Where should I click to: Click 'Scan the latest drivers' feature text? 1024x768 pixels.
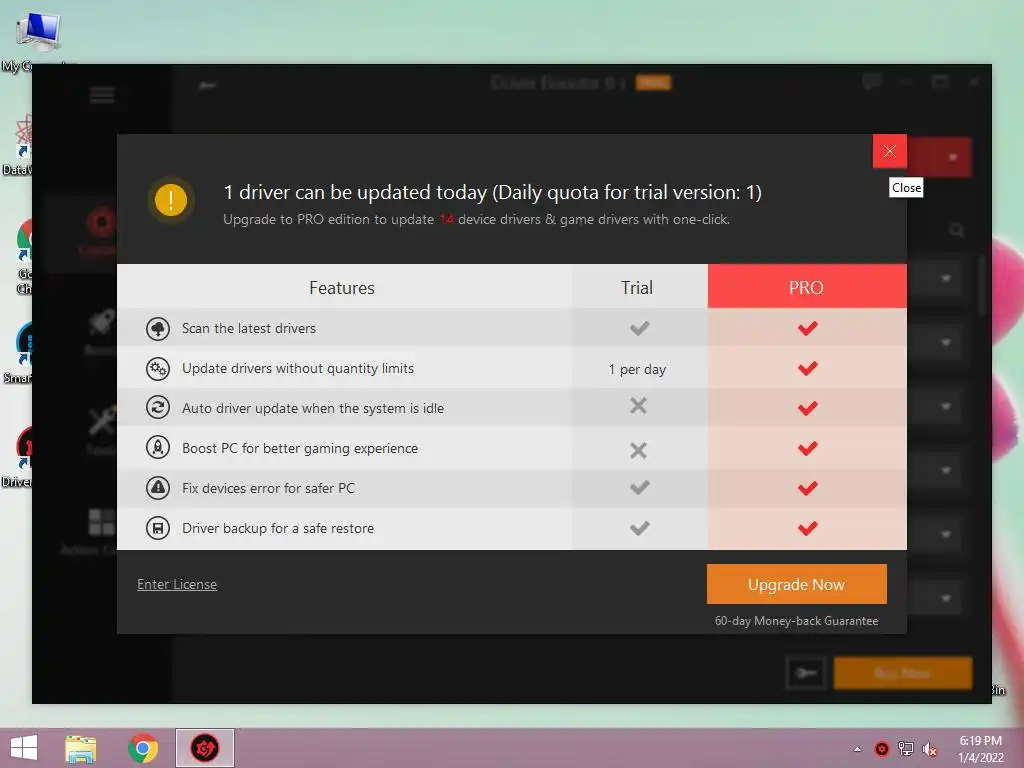[249, 328]
